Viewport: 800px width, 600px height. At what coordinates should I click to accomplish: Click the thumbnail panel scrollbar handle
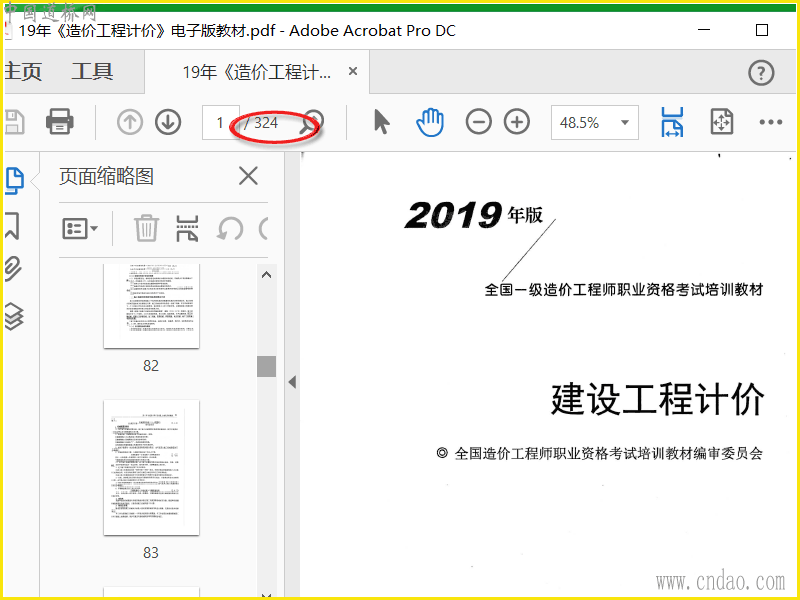click(x=266, y=367)
